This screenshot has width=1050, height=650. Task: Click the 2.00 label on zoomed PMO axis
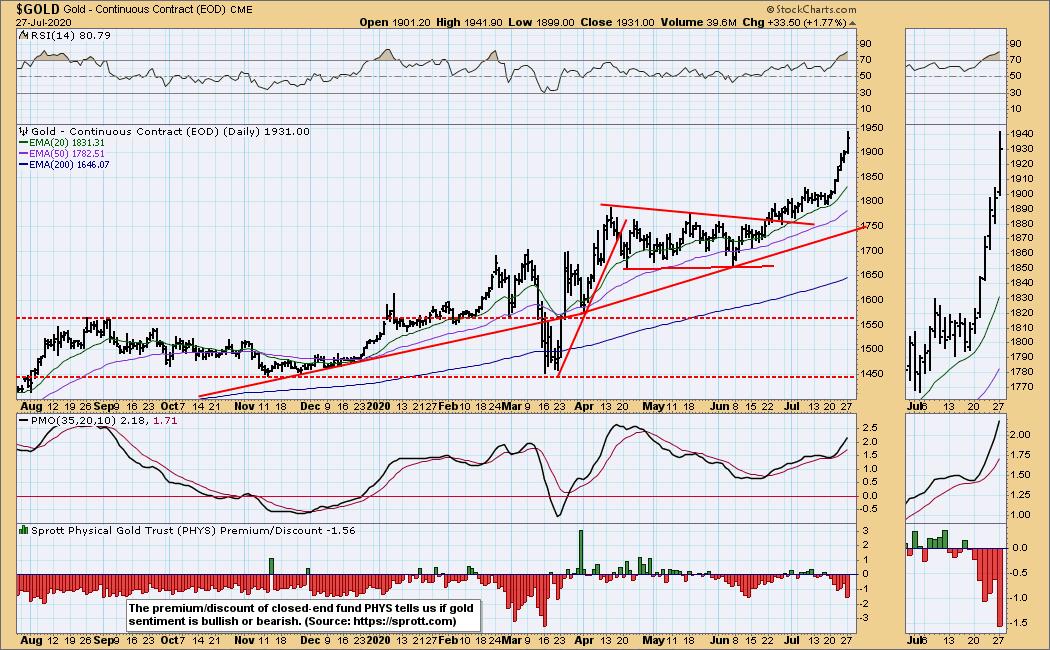1020,435
